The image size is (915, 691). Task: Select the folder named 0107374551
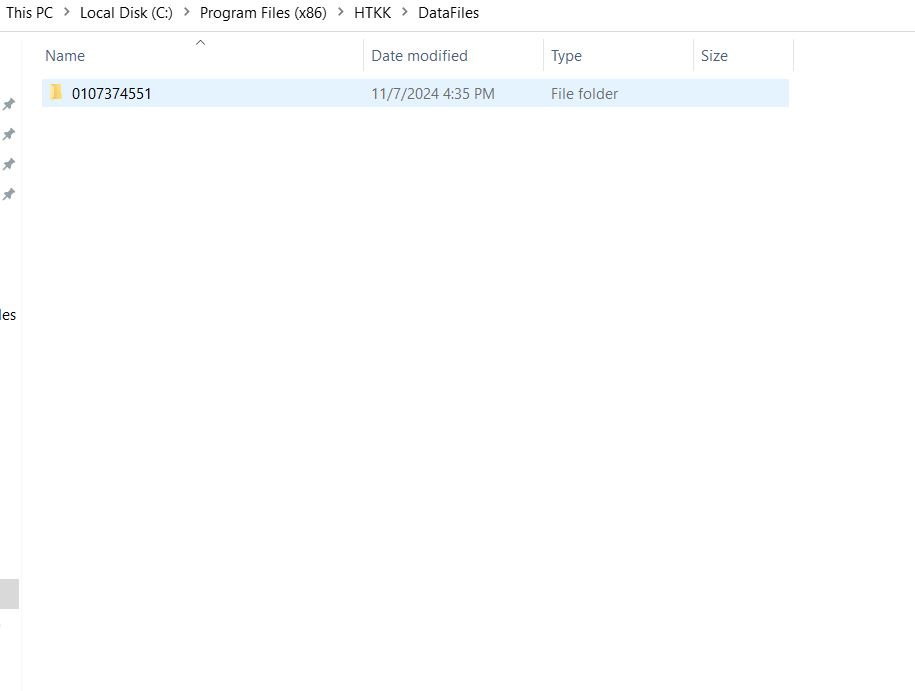(x=112, y=94)
